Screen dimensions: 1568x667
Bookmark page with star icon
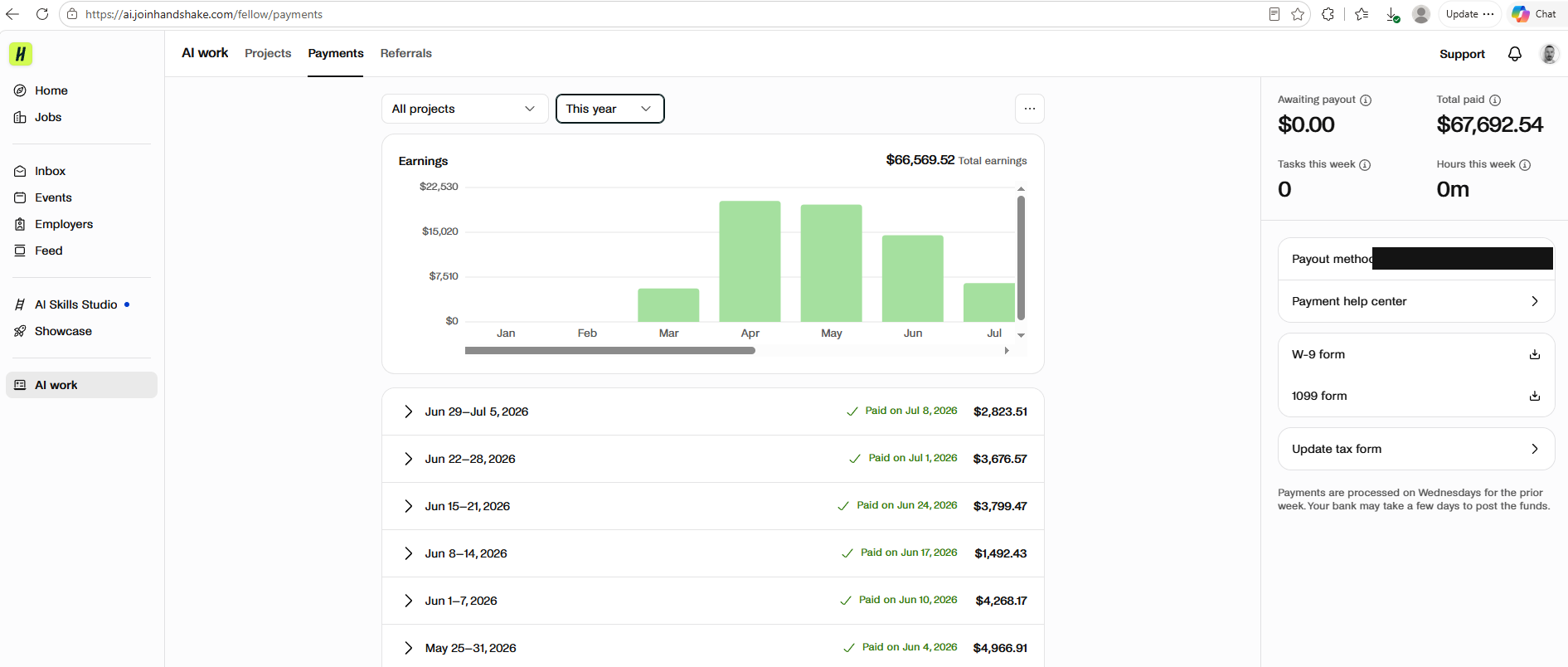point(1299,14)
